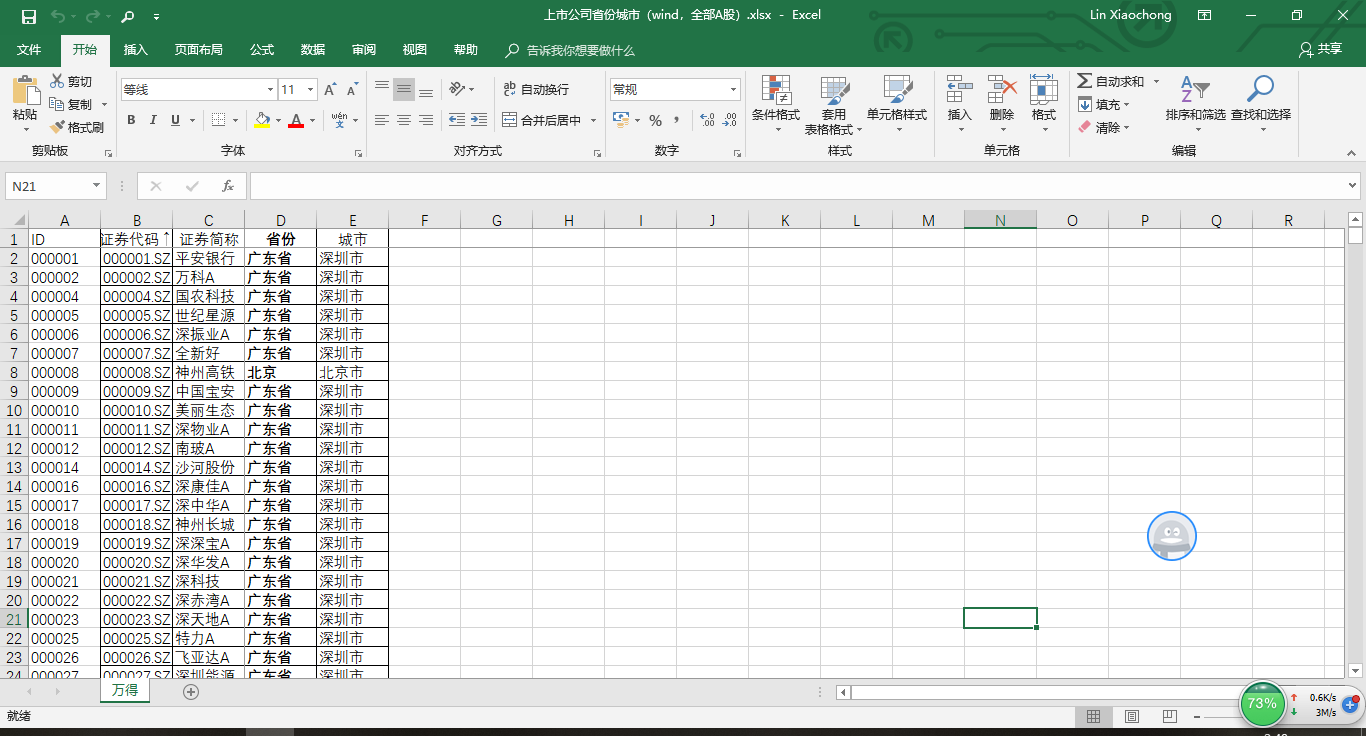
Task: Increase the font size (larger A)
Action: coord(330,89)
